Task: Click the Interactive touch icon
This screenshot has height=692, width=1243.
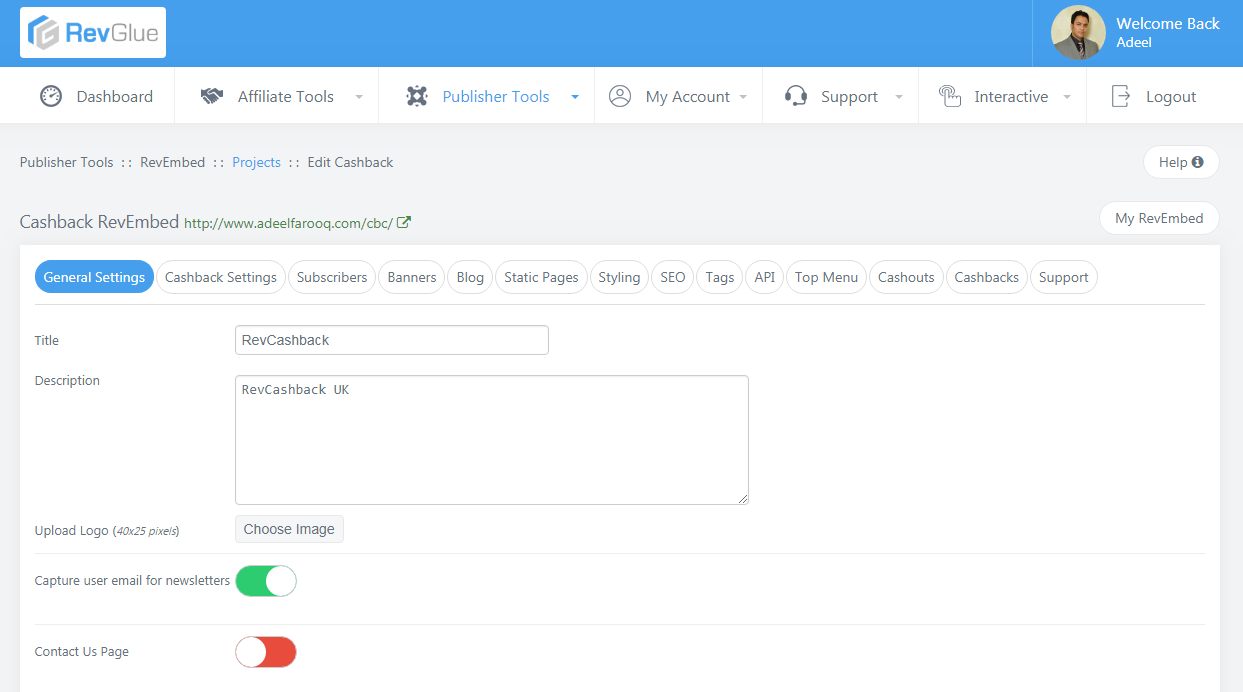Action: (x=949, y=96)
